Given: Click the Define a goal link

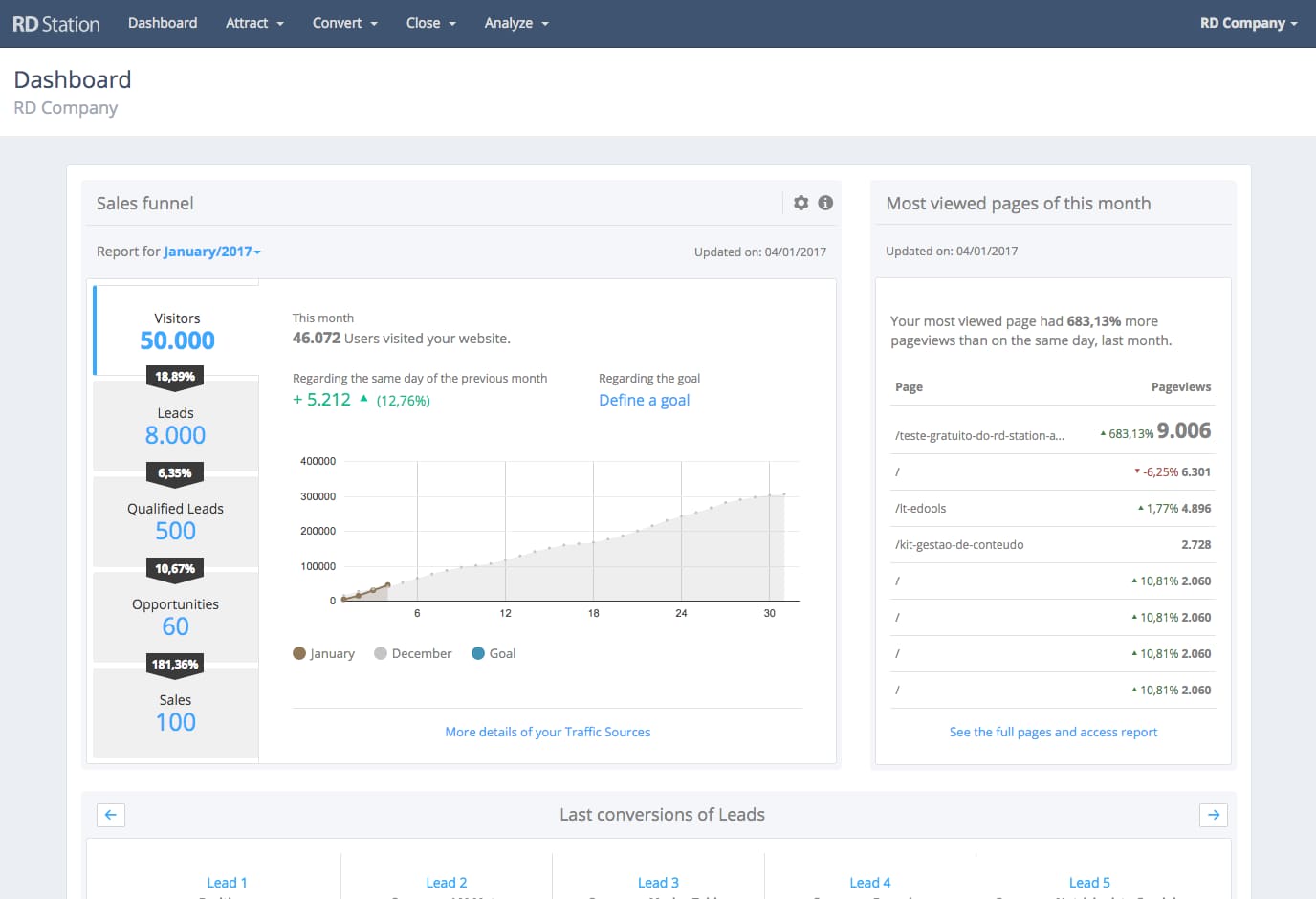Looking at the screenshot, I should [644, 400].
